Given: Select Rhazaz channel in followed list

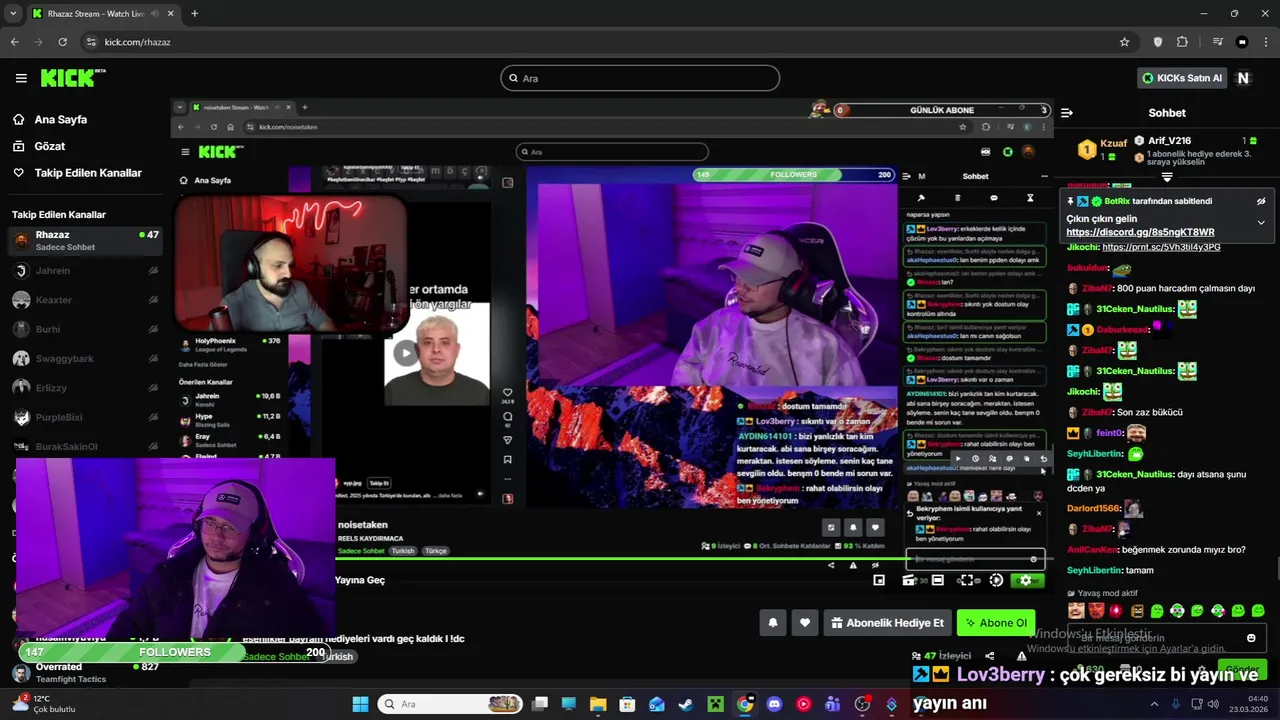Looking at the screenshot, I should [x=85, y=240].
